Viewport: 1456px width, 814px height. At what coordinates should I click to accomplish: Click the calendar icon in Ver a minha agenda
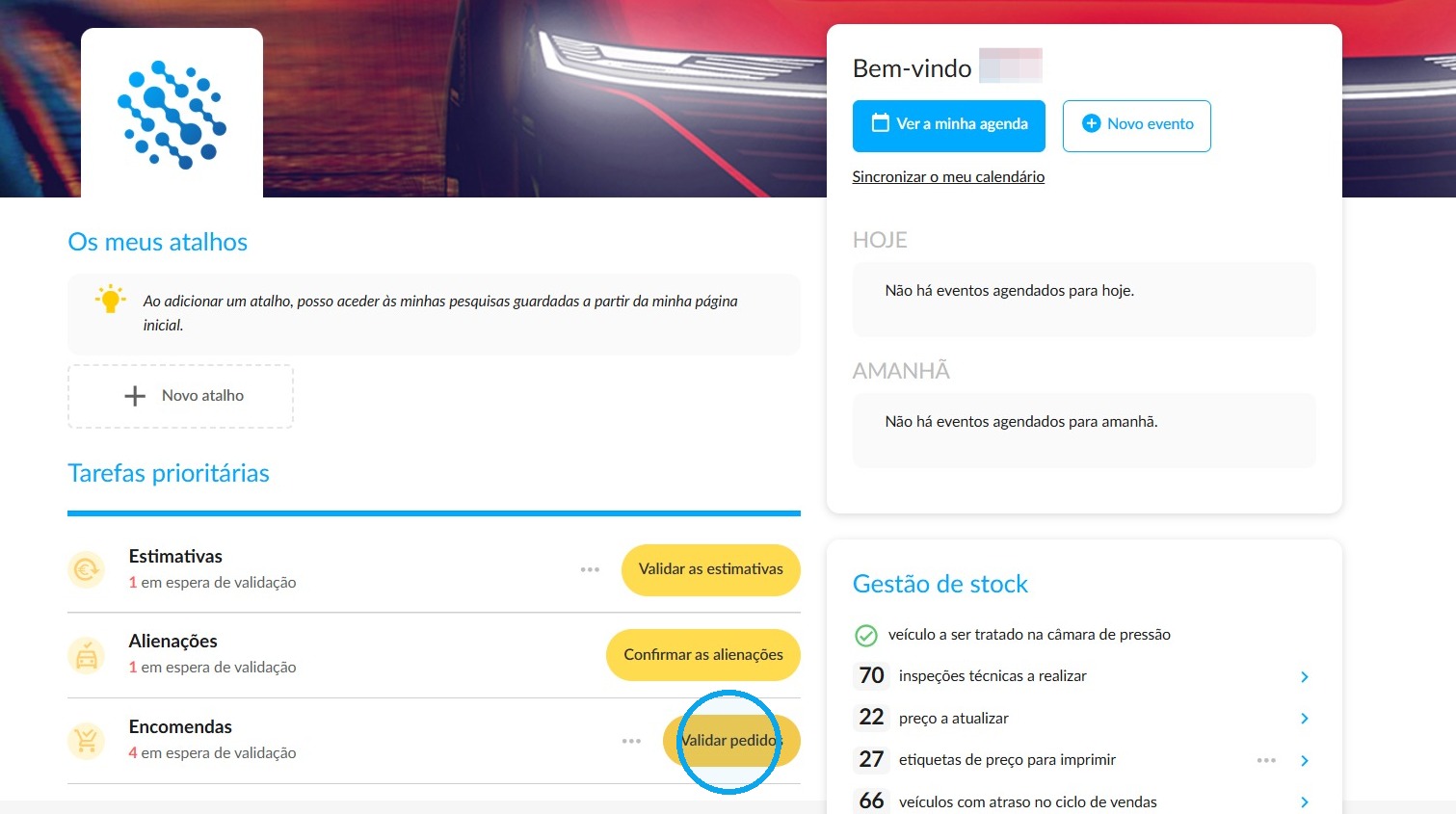point(880,123)
